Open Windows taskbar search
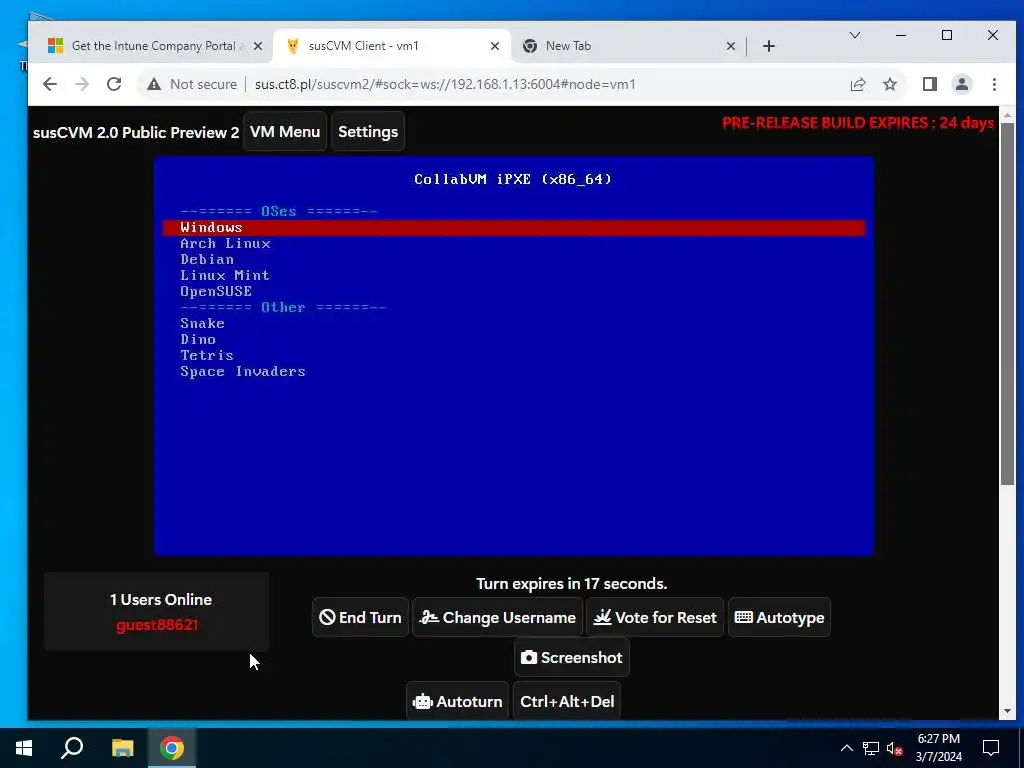This screenshot has height=768, width=1024. point(72,748)
